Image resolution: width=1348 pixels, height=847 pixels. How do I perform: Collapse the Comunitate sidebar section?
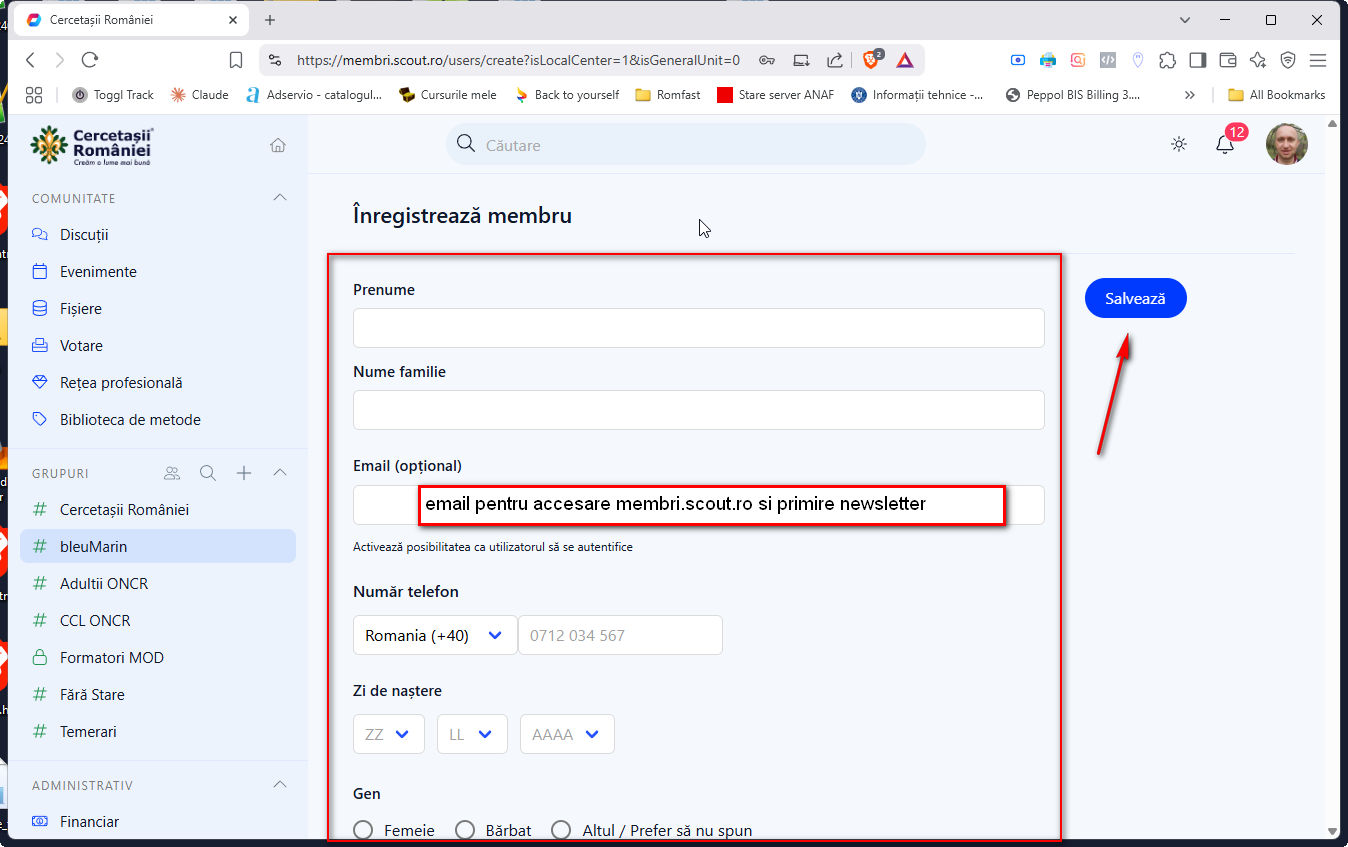point(280,198)
